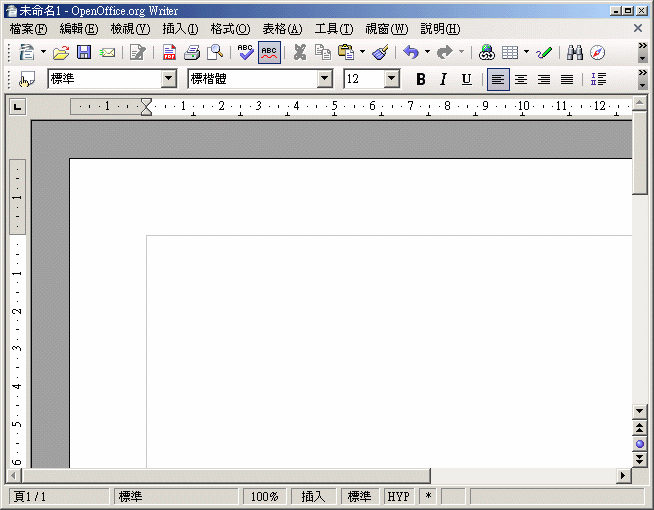Set Align Left paragraph alignment
654x510 pixels.
[x=498, y=79]
